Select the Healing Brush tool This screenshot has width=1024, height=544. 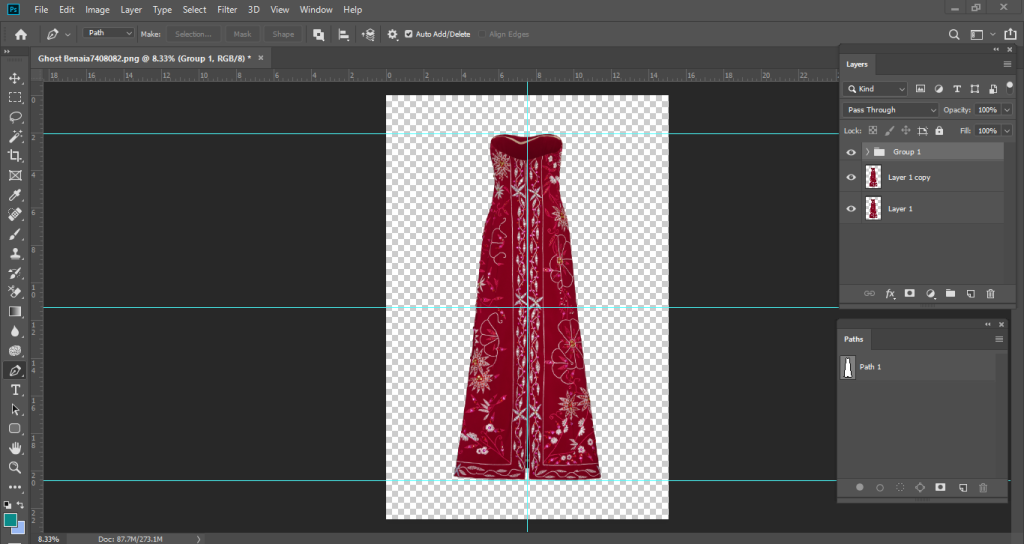coord(14,214)
